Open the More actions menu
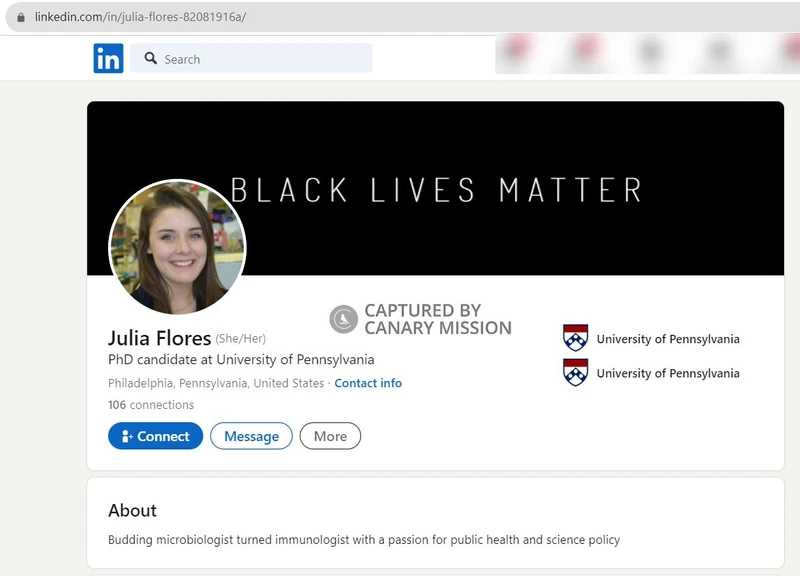Image resolution: width=800 pixels, height=576 pixels. [x=330, y=436]
